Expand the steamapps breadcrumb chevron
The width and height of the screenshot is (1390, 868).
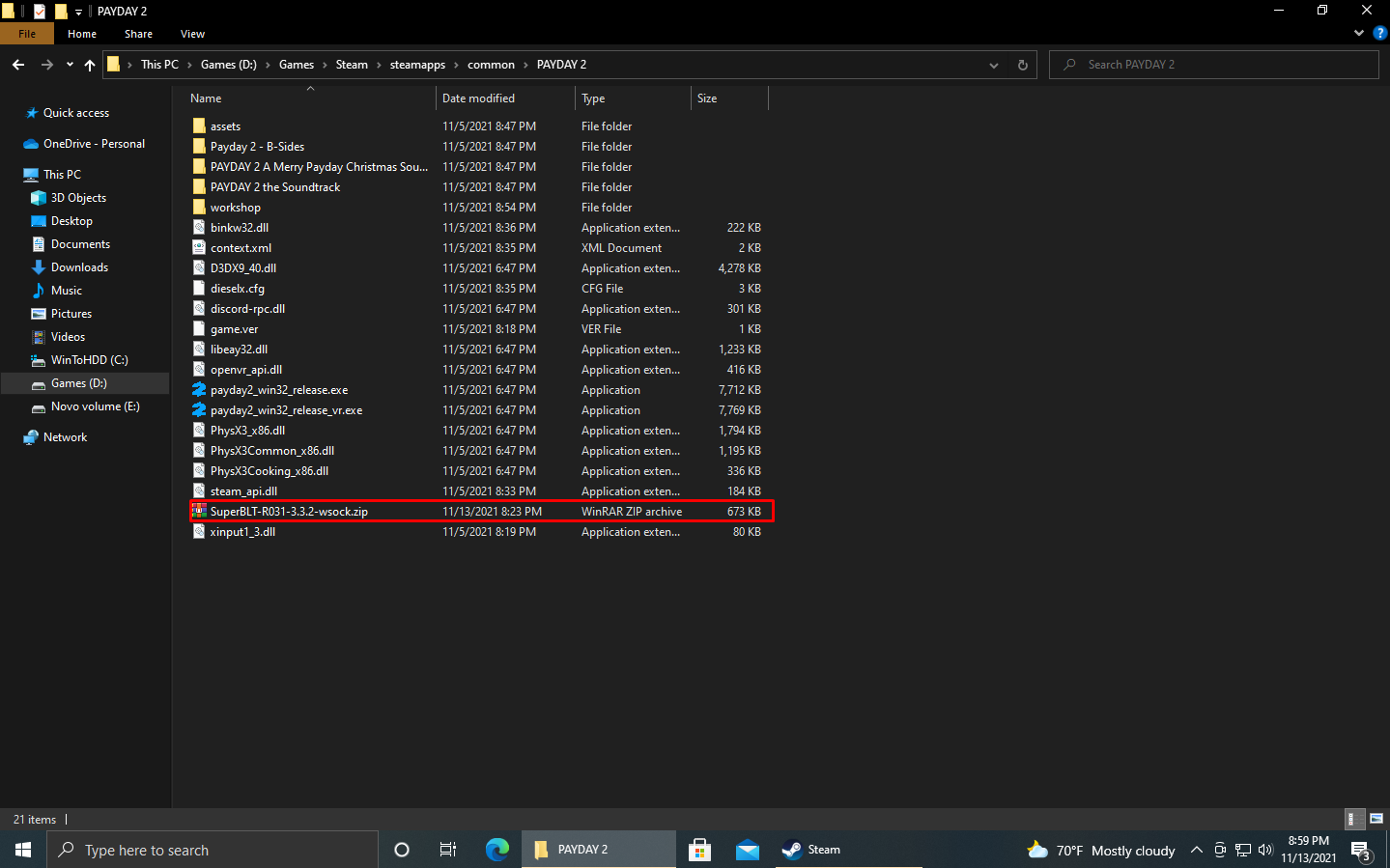pyautogui.click(x=456, y=65)
